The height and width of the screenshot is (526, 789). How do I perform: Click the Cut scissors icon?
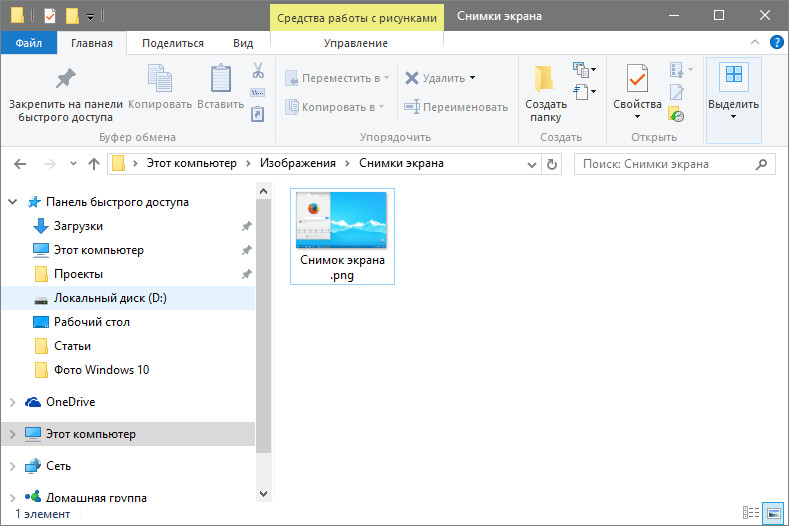click(257, 71)
